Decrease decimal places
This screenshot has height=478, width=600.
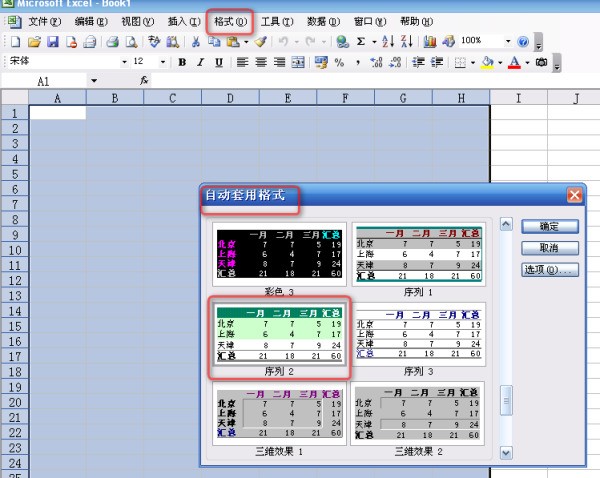(395, 62)
